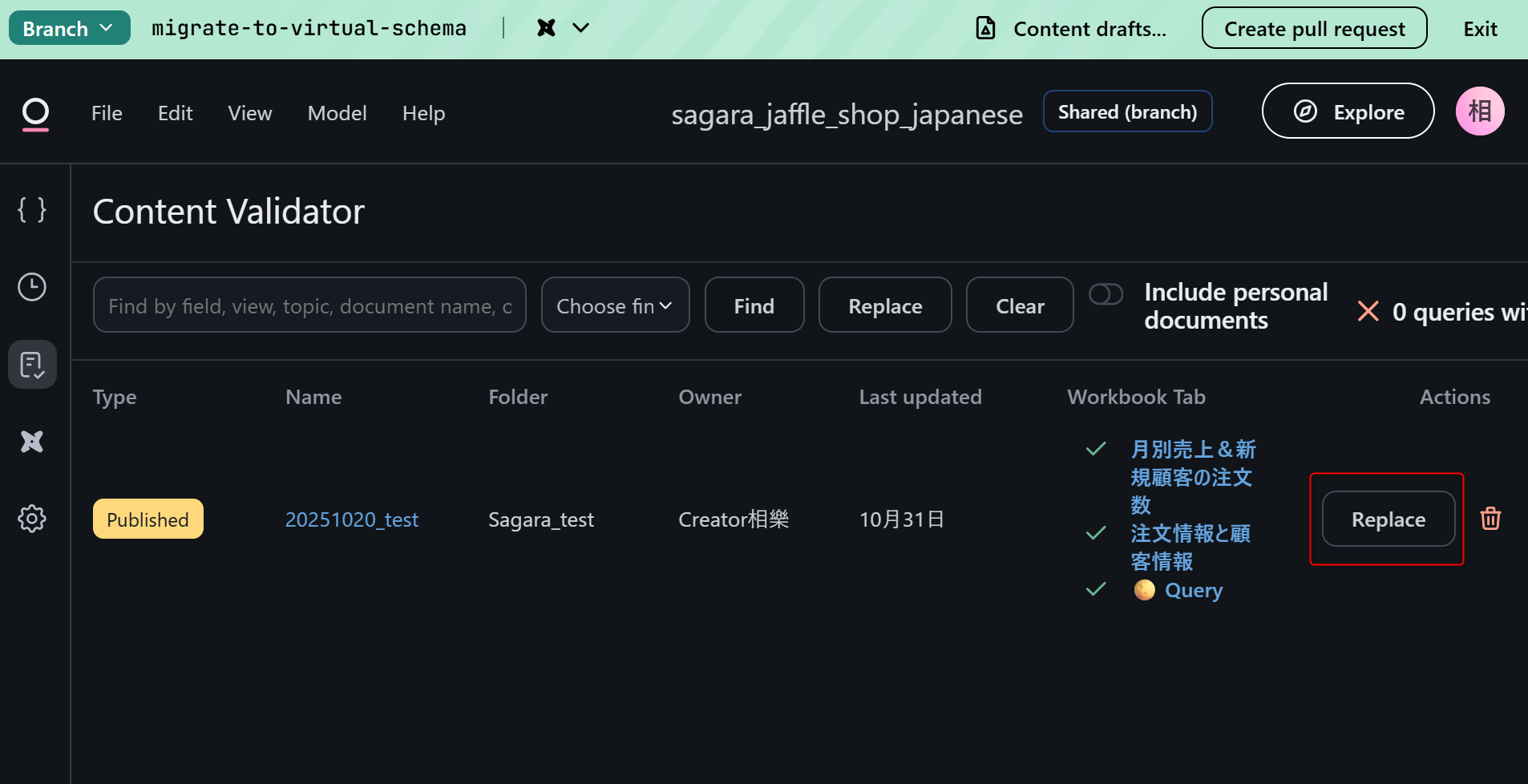
Task: Expand the chevron next to the branch name icon
Action: tap(581, 29)
